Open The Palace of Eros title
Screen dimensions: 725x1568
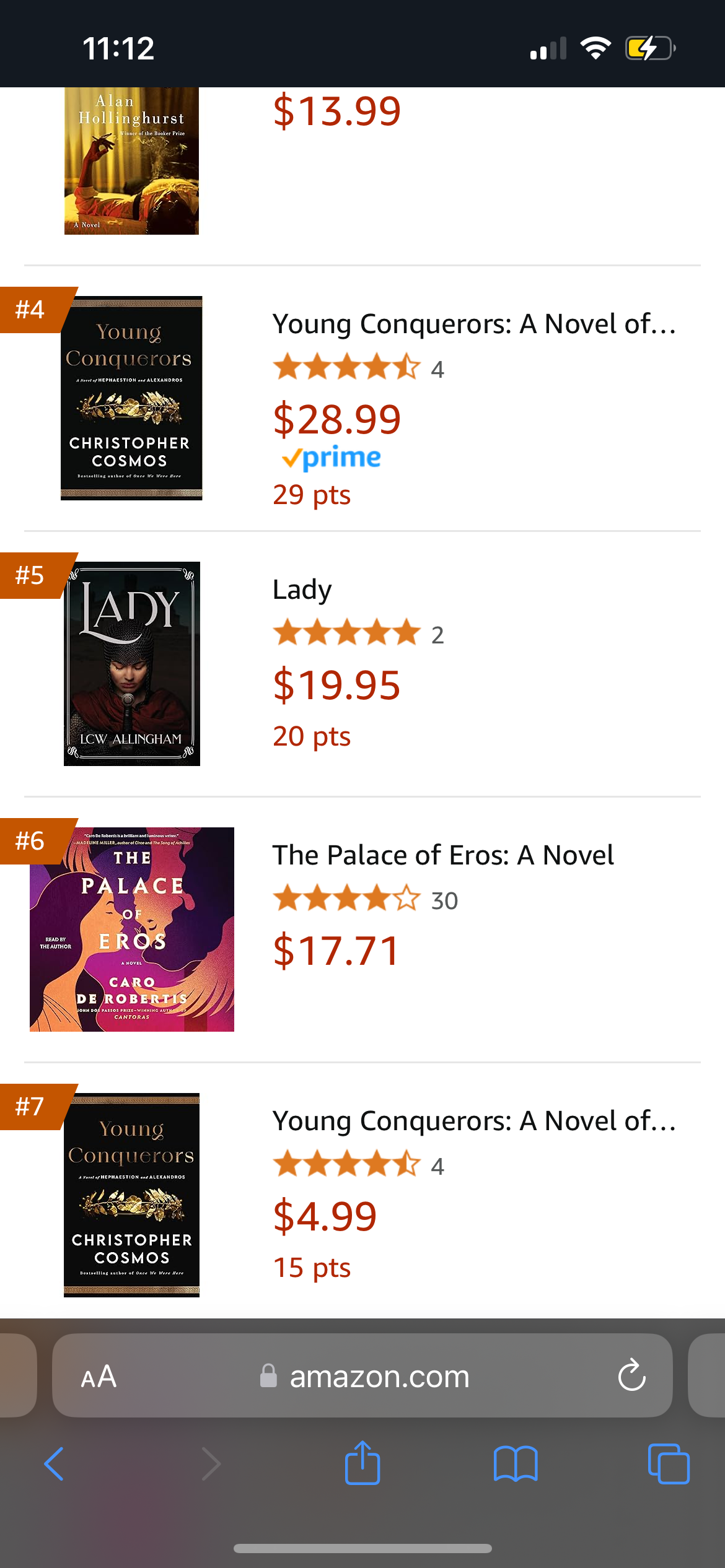coord(443,855)
